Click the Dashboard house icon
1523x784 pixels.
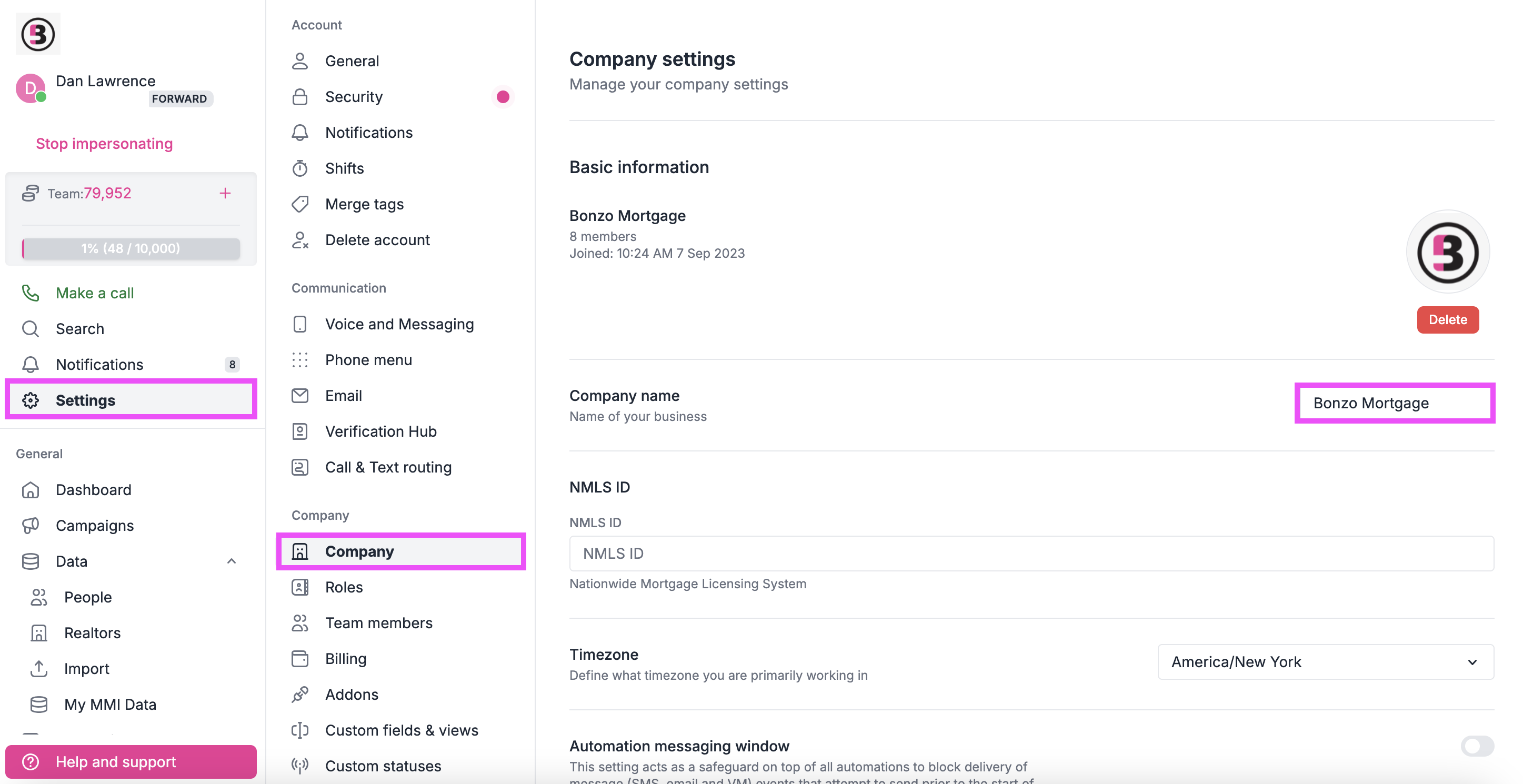pyautogui.click(x=30, y=489)
